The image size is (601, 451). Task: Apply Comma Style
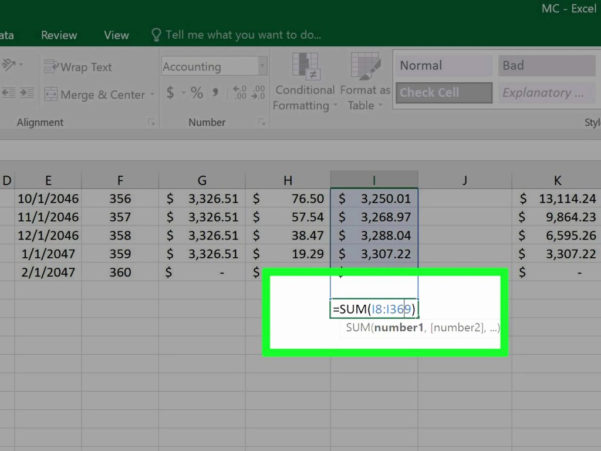(x=215, y=93)
